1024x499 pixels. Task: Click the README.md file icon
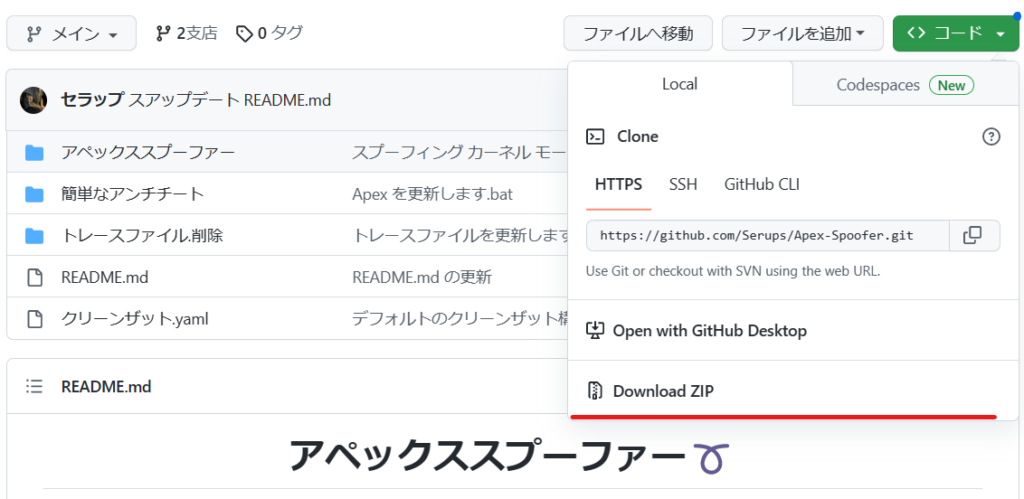point(34,277)
